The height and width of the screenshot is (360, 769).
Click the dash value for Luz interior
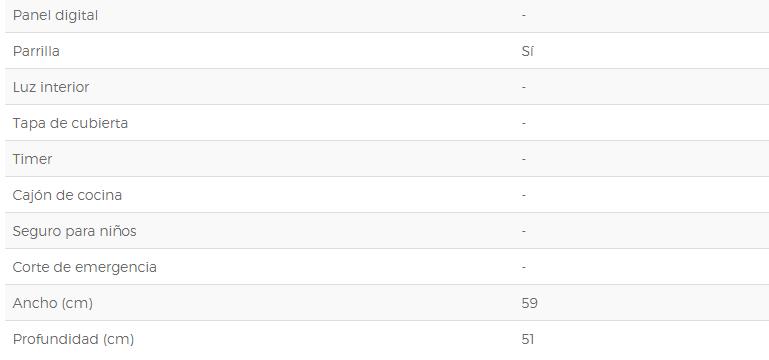point(524,87)
